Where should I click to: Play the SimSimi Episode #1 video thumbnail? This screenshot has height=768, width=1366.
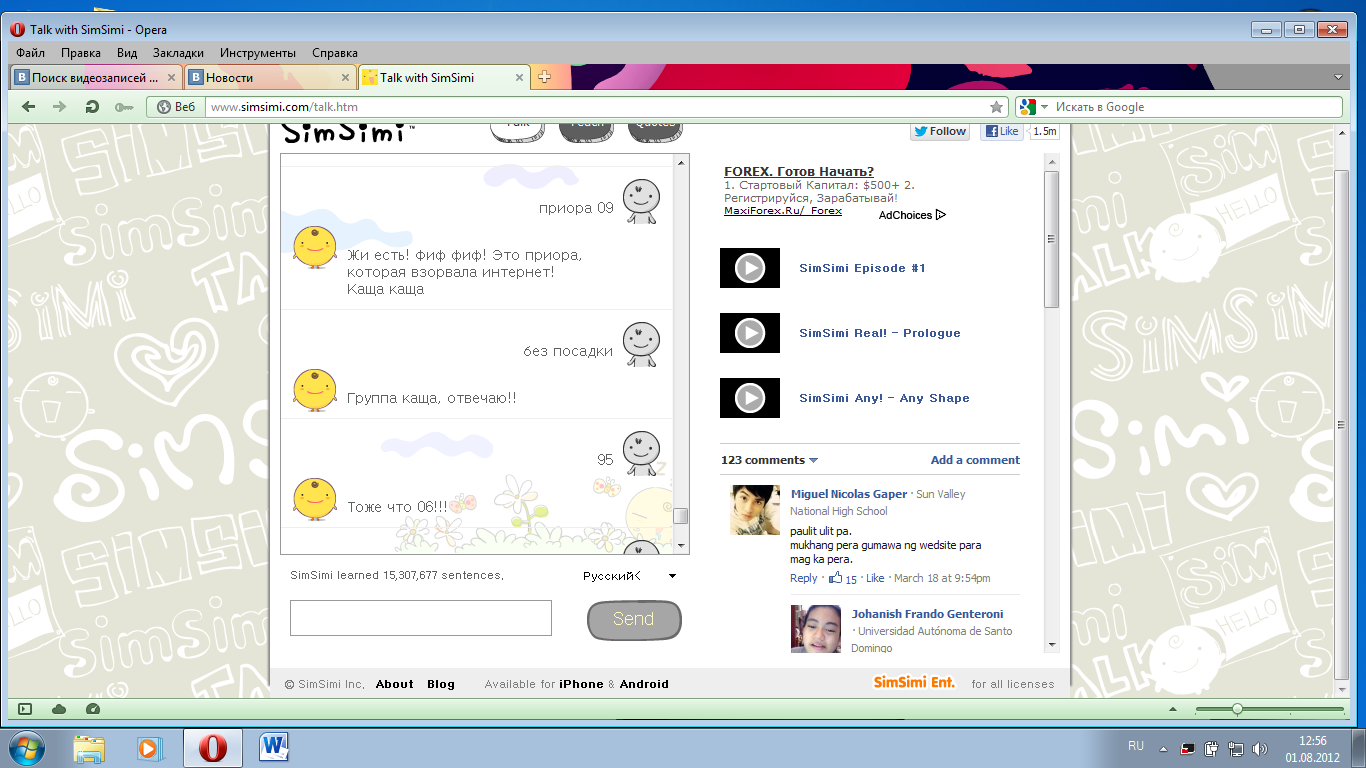pyautogui.click(x=750, y=268)
